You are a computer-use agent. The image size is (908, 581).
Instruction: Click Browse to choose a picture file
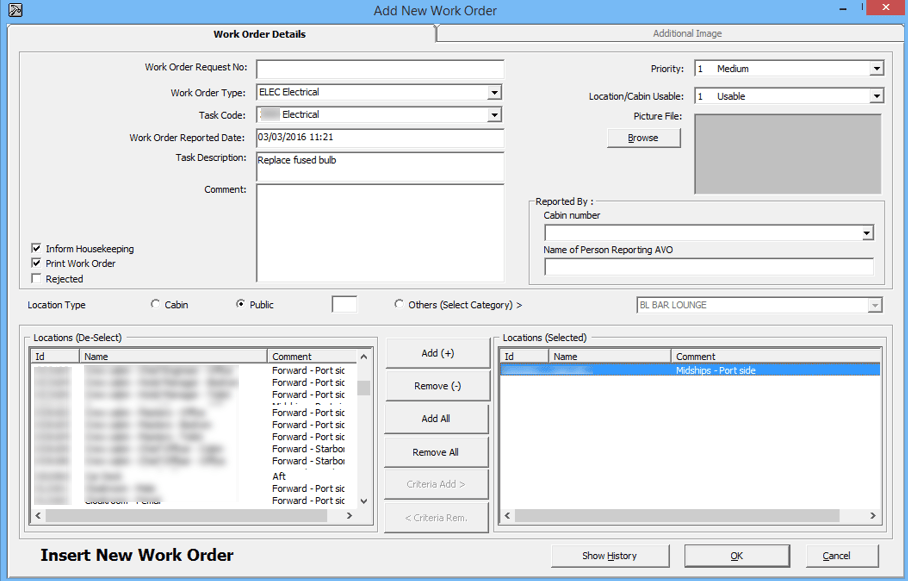[643, 137]
